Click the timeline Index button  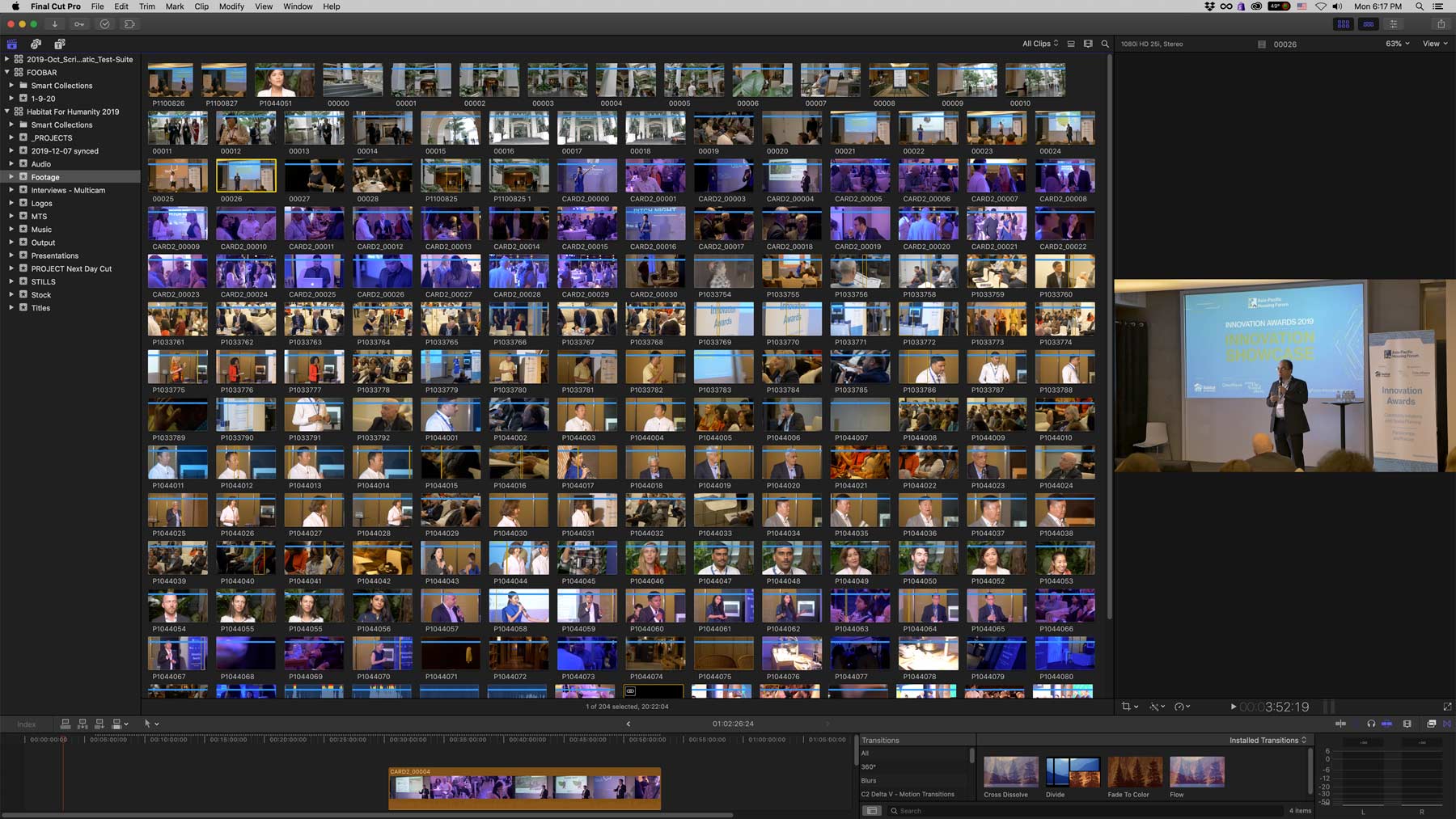click(x=27, y=724)
